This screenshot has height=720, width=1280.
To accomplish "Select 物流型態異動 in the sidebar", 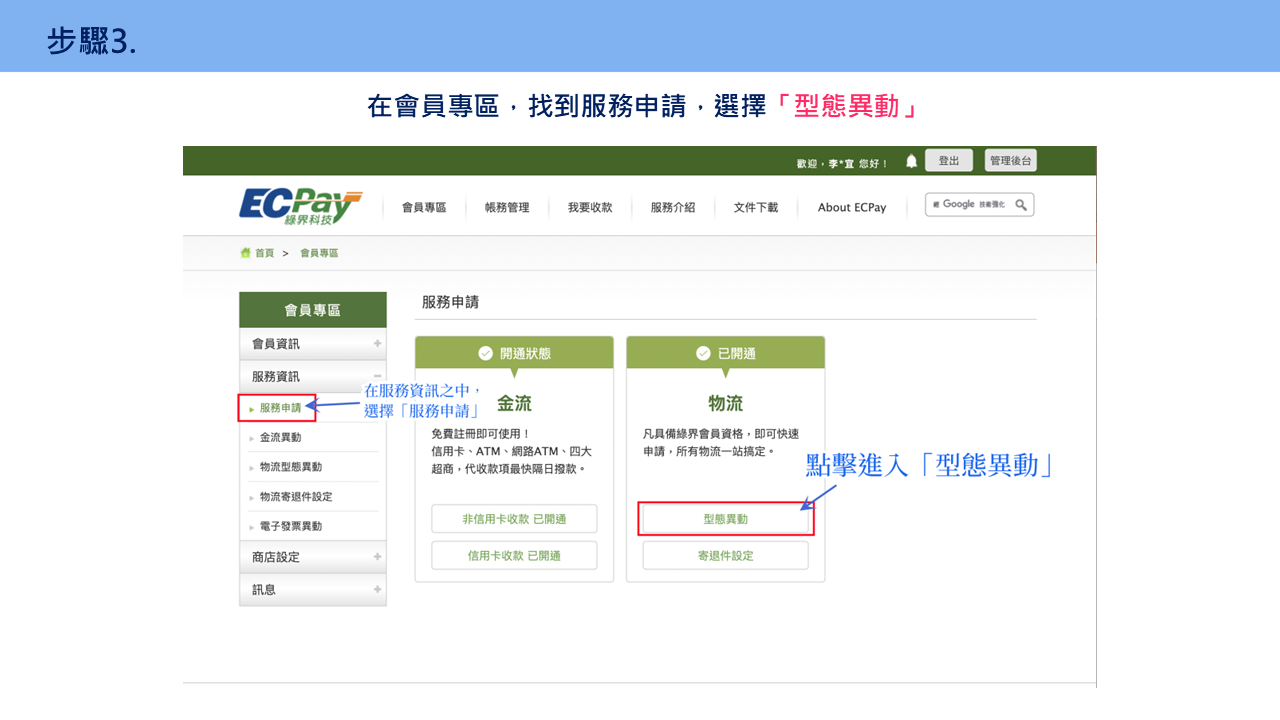I will tap(291, 467).
